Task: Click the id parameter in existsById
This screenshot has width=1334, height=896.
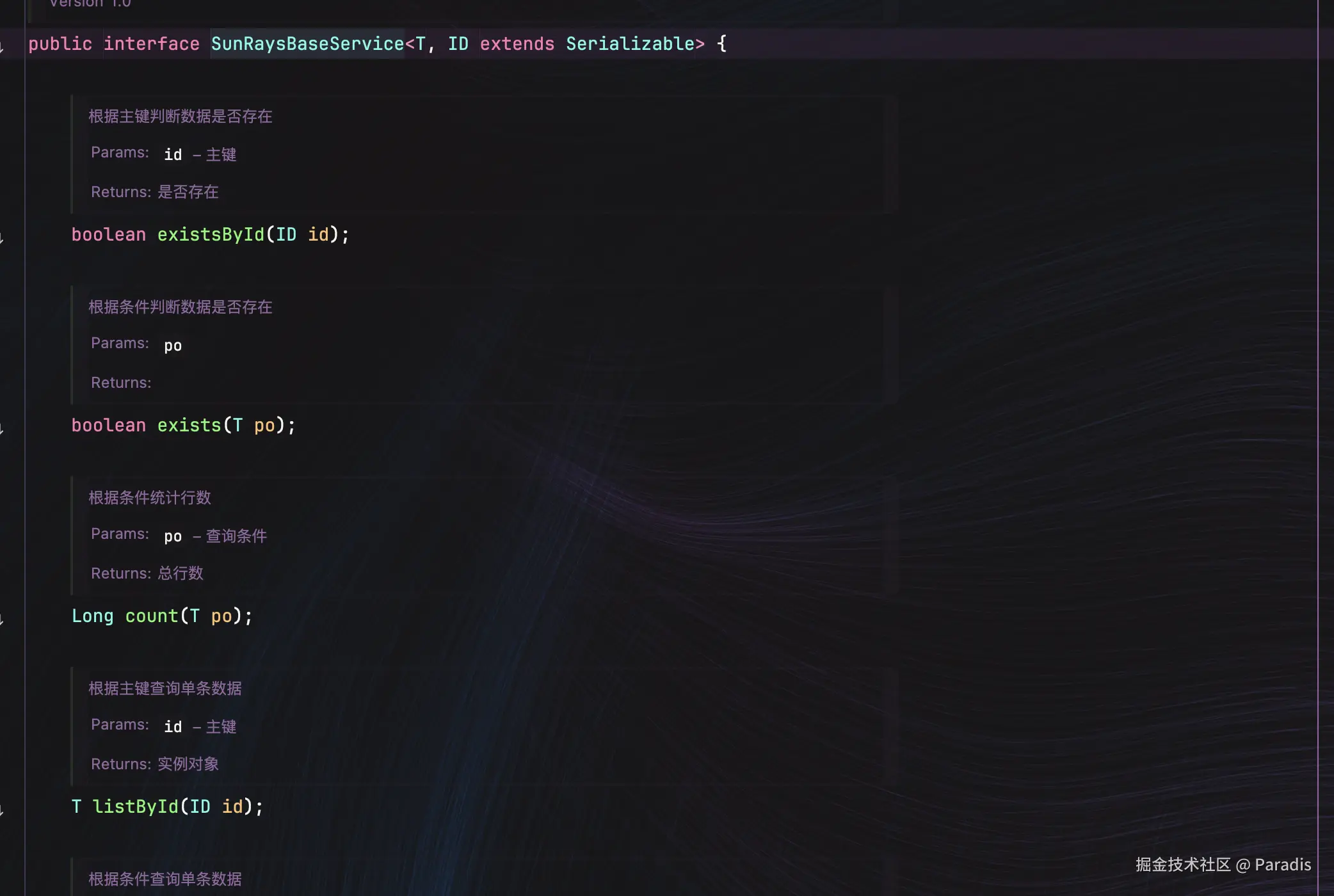Action: tap(318, 234)
